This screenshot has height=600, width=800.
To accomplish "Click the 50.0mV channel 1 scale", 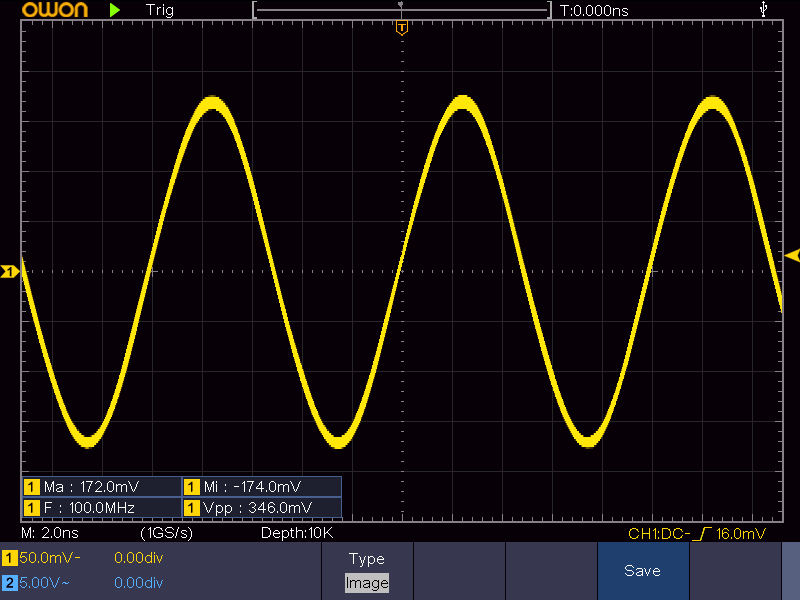I will (x=50, y=558).
